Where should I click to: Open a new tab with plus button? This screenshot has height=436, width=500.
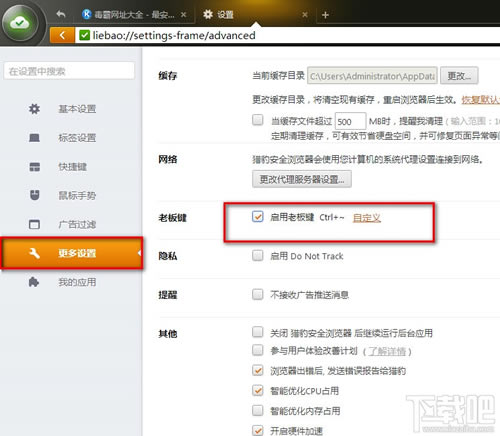tap(325, 15)
